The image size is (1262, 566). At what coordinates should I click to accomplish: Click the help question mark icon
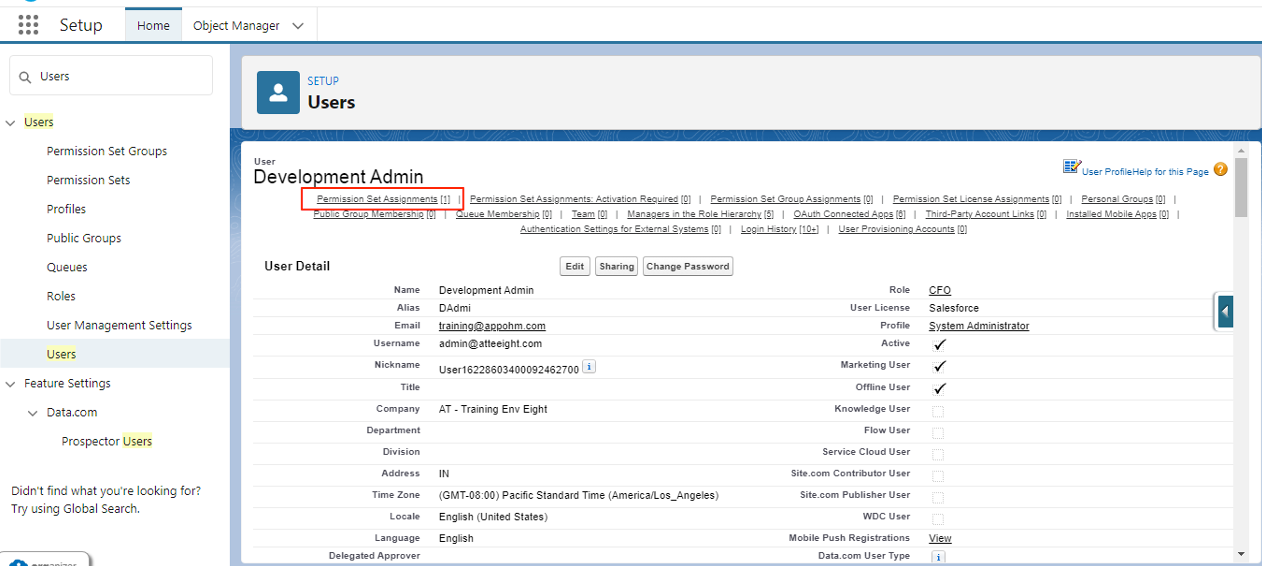(1220, 170)
